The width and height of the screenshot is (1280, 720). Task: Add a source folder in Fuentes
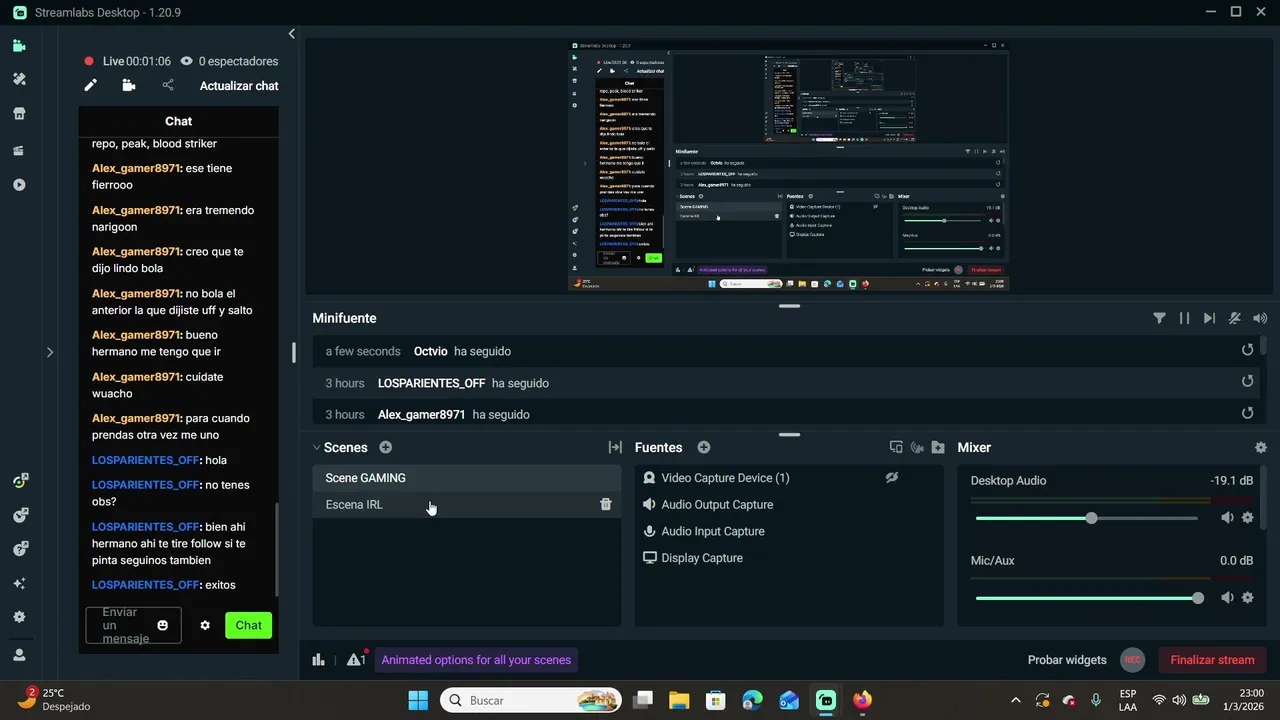coord(938,448)
